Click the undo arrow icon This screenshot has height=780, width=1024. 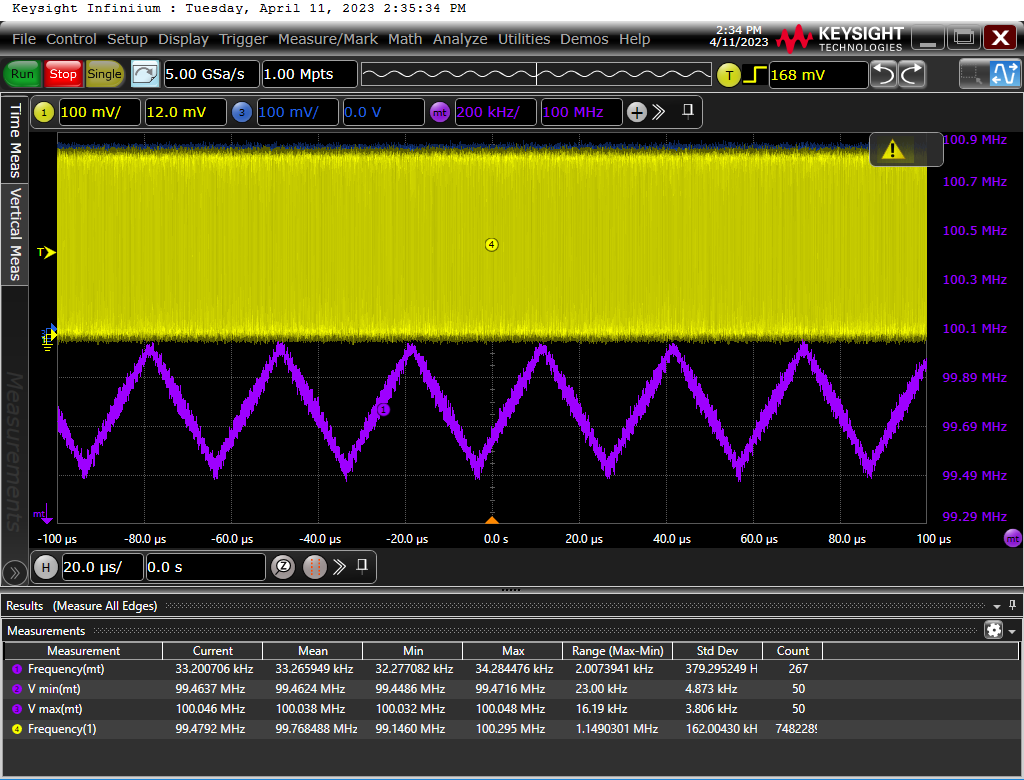tap(884, 74)
